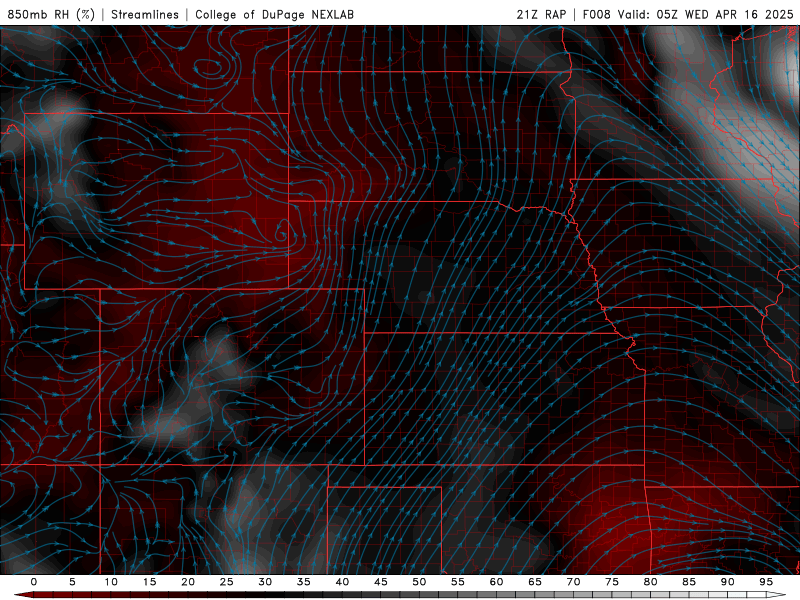Click the '55' colorbar scale label

pos(458,582)
